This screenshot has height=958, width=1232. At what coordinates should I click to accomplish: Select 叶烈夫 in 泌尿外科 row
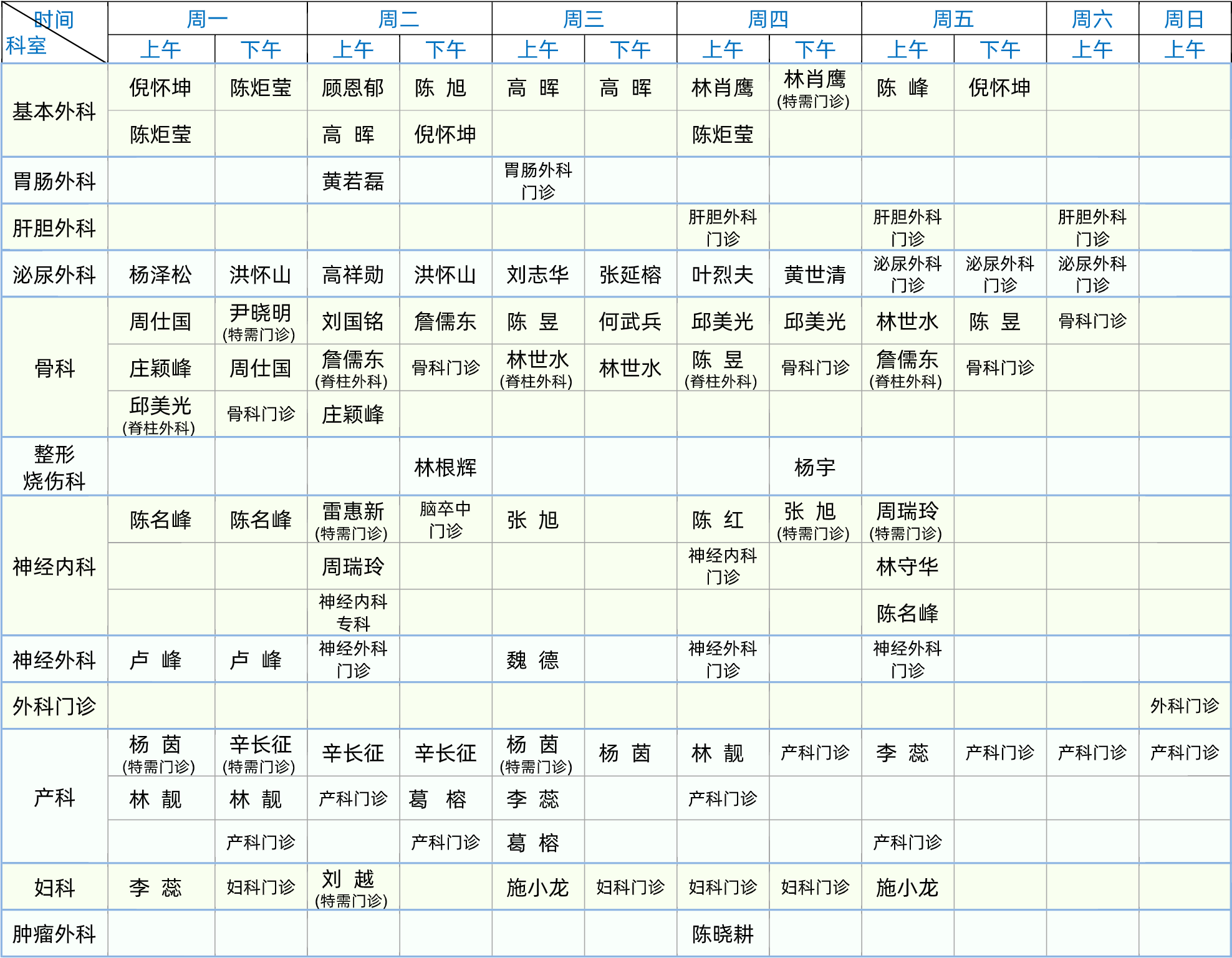723,274
